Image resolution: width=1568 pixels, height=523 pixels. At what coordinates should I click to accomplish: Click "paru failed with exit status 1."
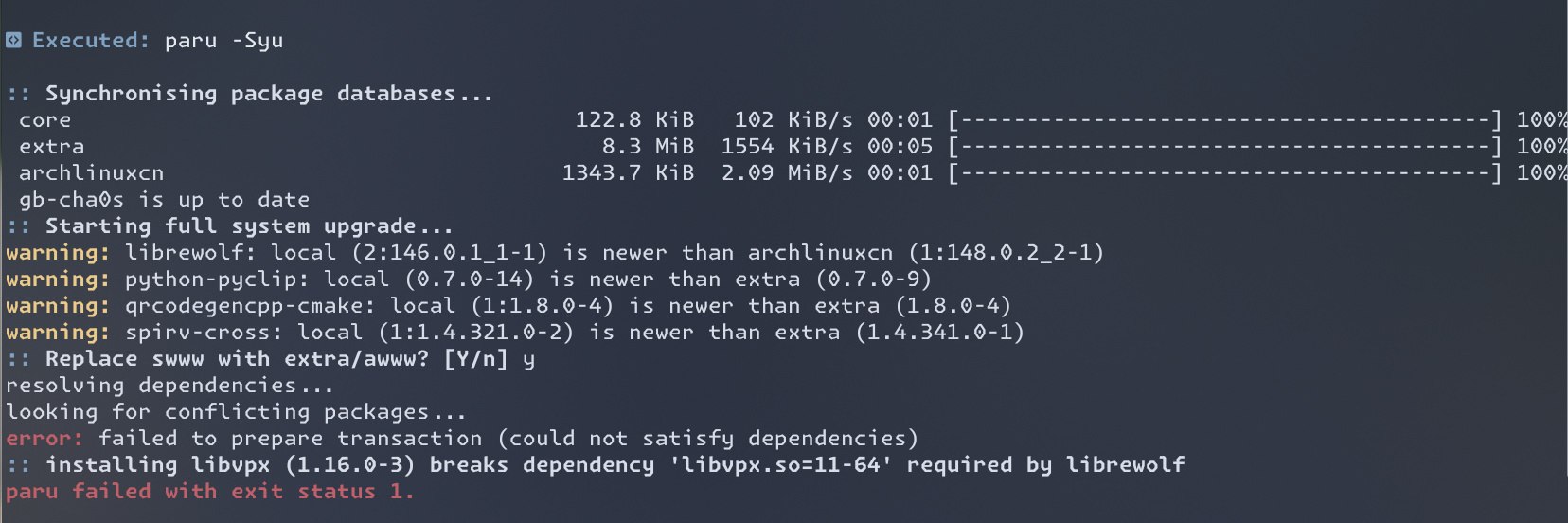click(209, 492)
